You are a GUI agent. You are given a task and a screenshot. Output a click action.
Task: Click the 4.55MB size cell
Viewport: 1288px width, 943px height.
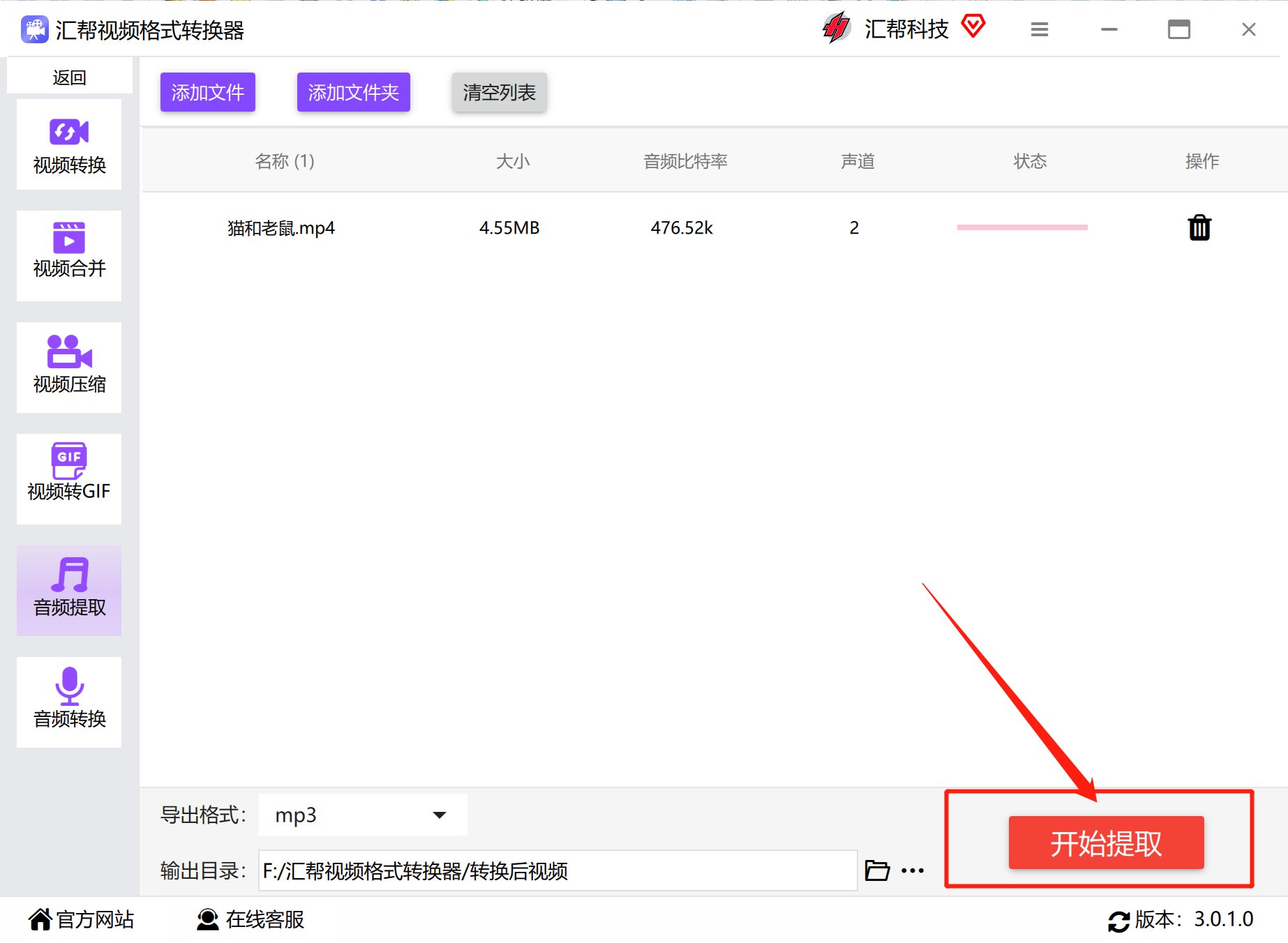(x=509, y=228)
